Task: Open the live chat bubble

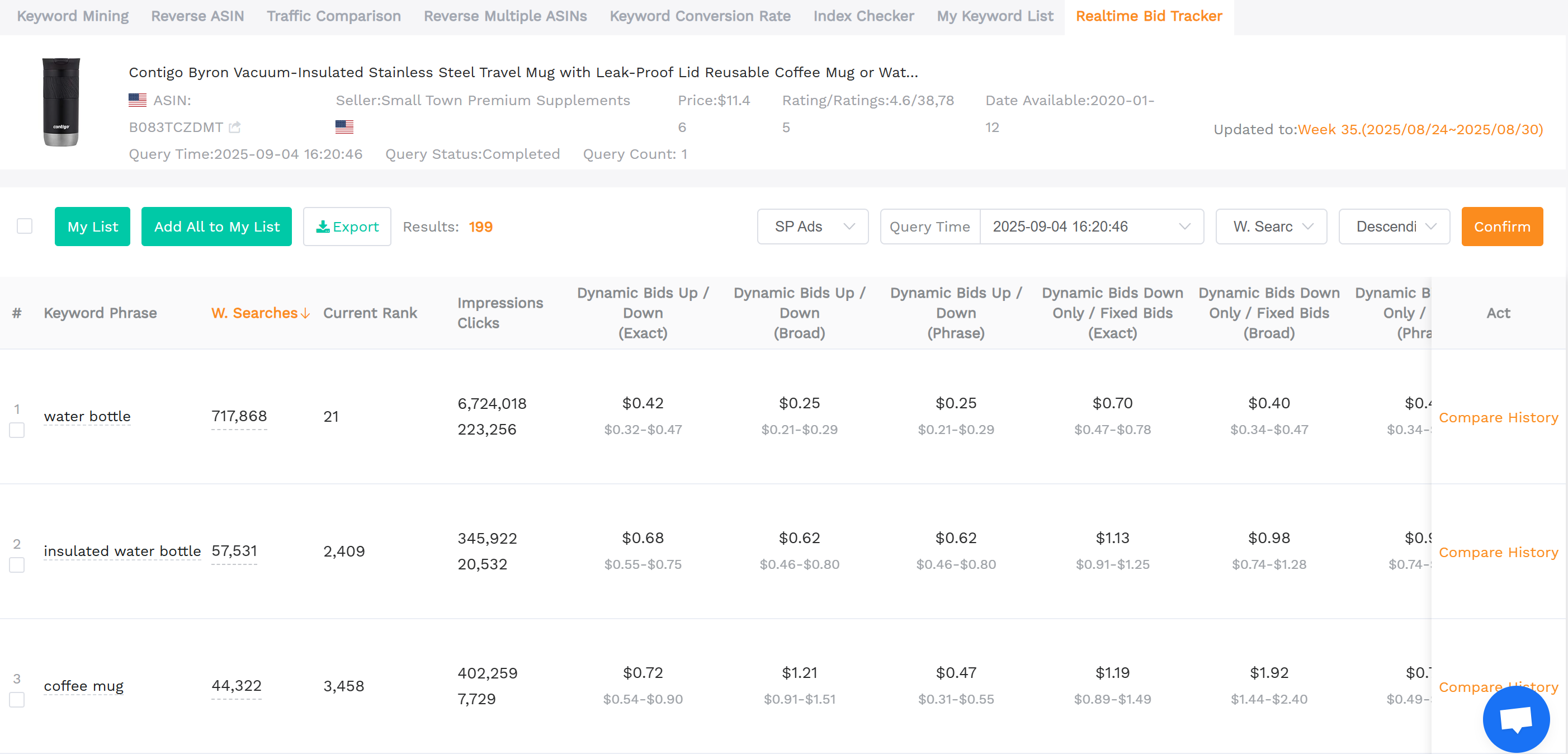Action: click(x=1515, y=719)
